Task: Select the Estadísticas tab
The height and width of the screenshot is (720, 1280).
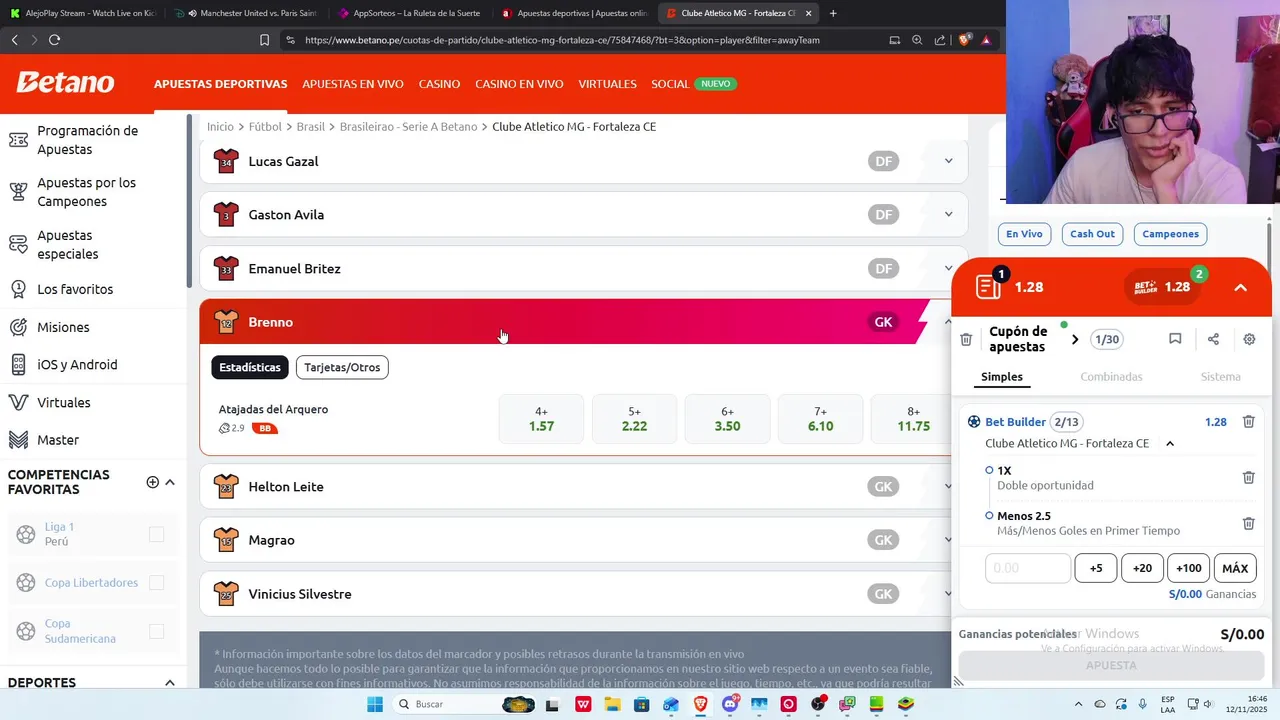Action: coord(250,367)
